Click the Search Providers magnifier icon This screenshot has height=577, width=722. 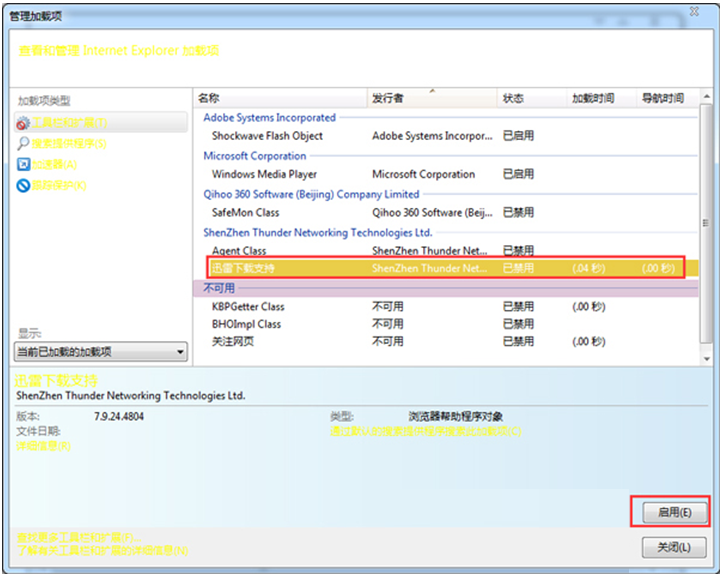pos(24,144)
